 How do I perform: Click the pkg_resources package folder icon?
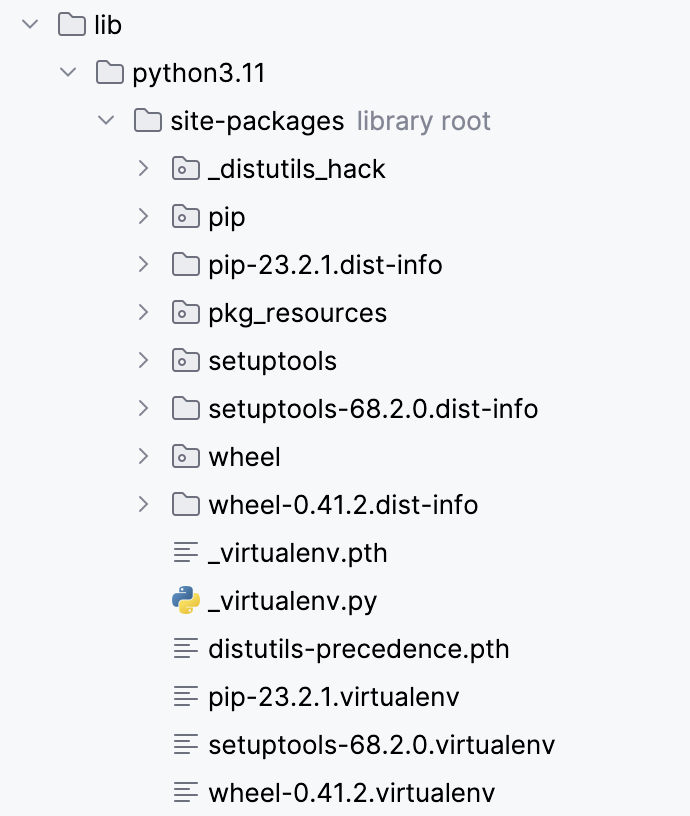[186, 313]
